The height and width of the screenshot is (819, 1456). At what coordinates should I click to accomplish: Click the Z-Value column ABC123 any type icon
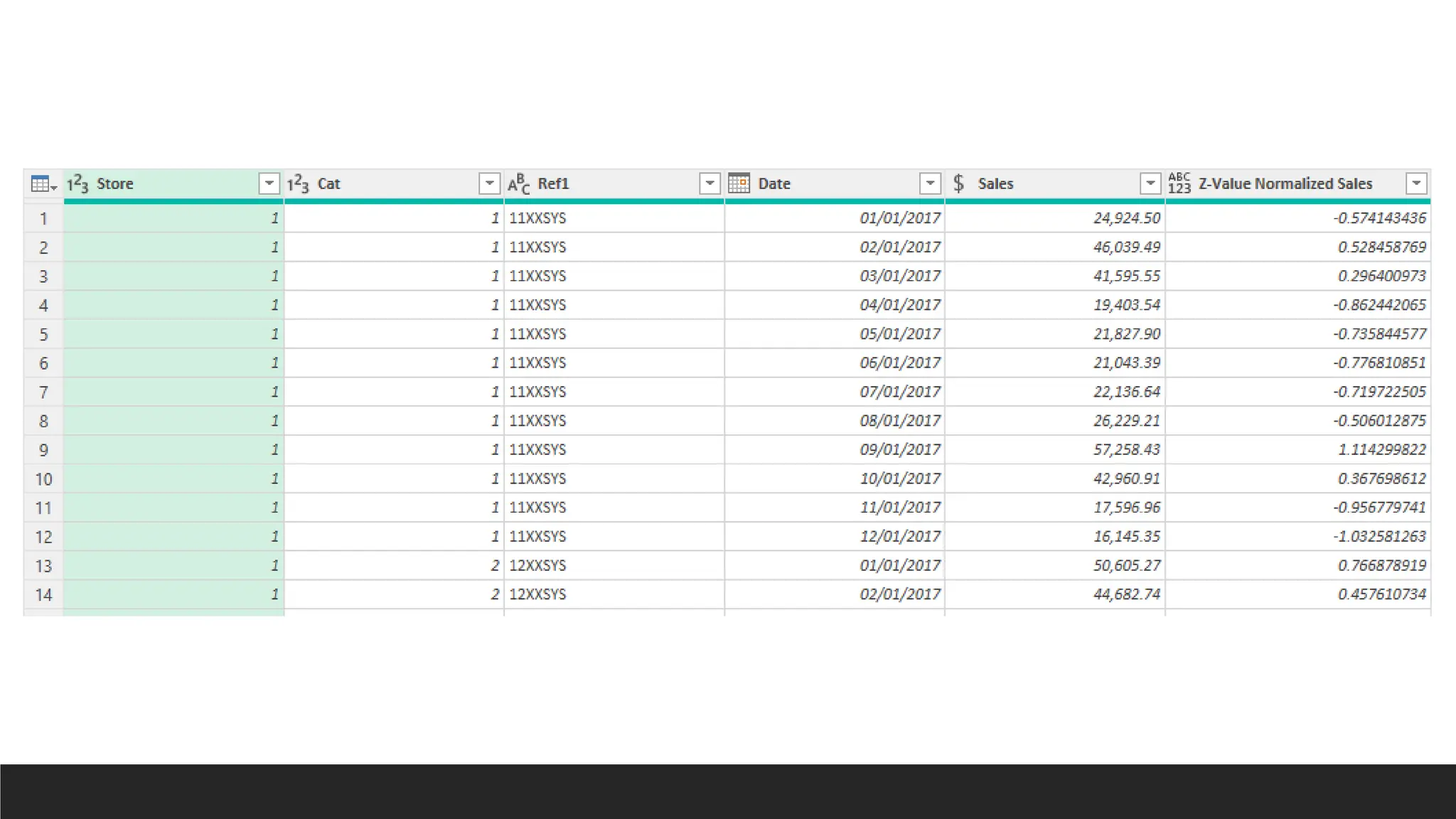click(1179, 183)
